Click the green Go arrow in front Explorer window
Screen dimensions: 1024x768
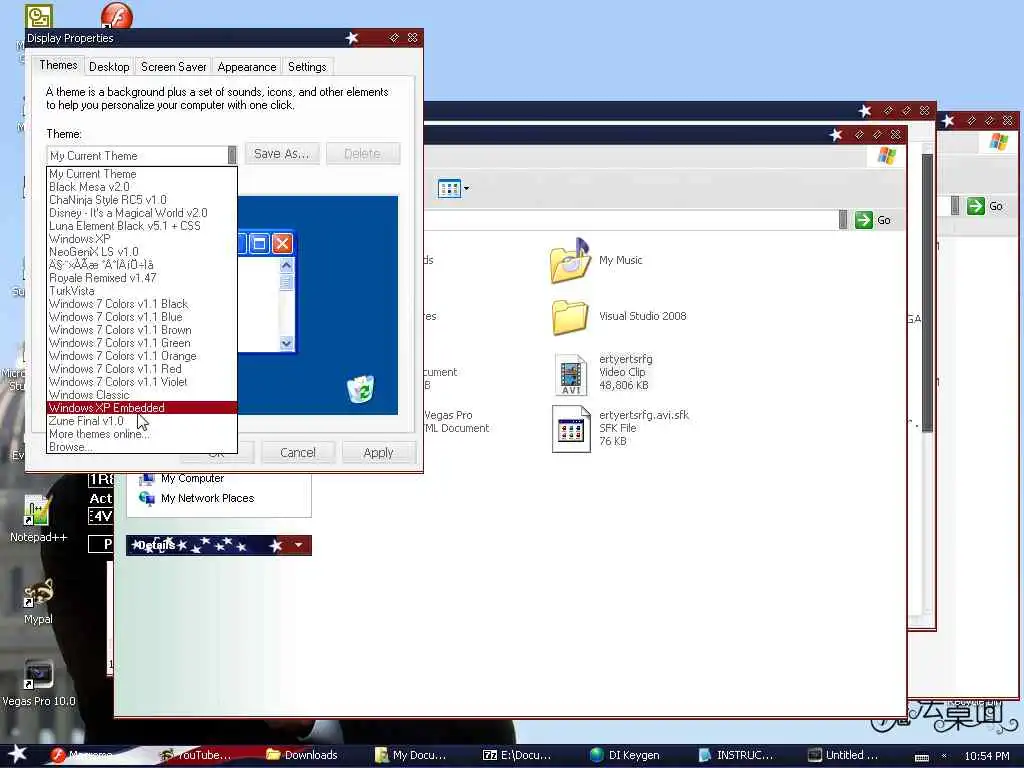point(863,220)
